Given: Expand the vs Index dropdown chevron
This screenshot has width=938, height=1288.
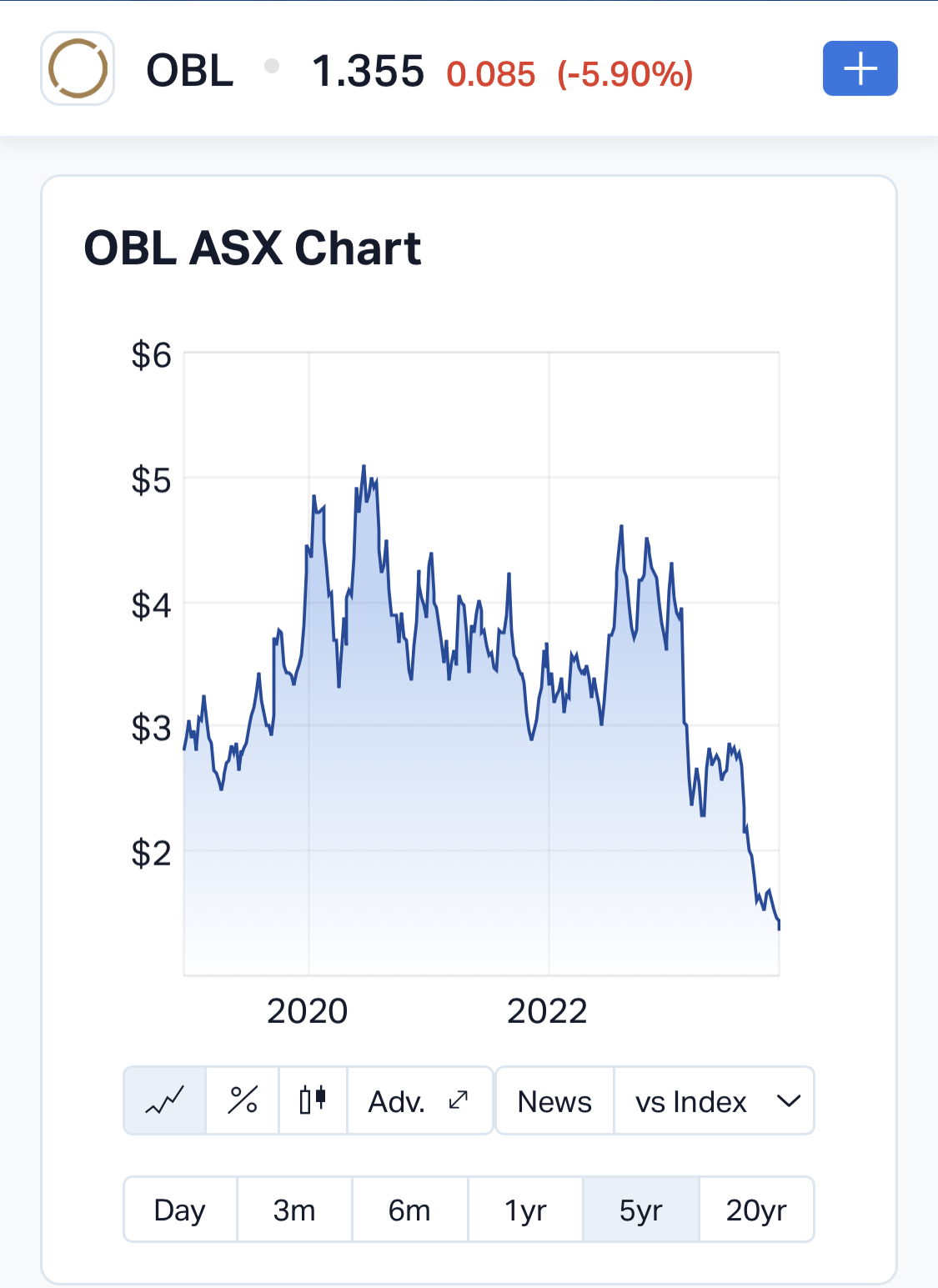Looking at the screenshot, I should [x=788, y=1100].
